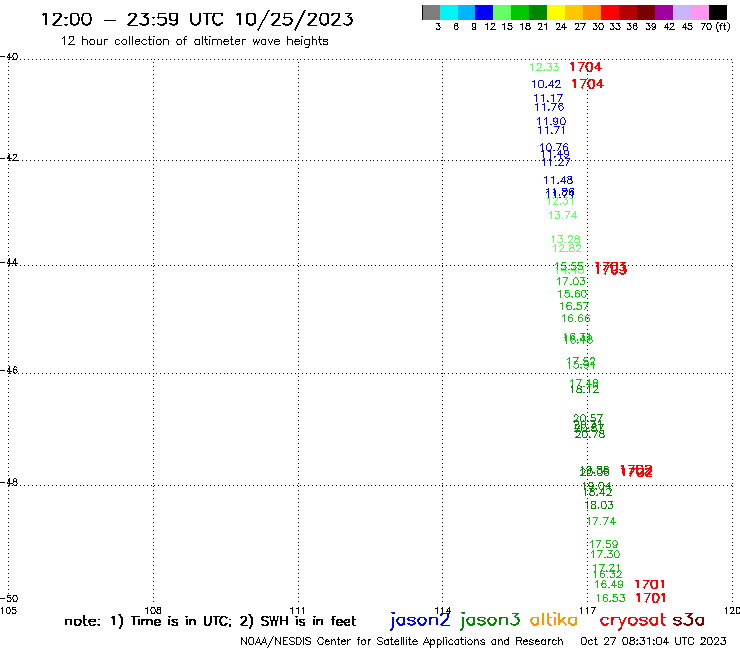Click the s3a satellite label
Image resolution: width=740 pixels, height=650 pixels.
point(688,620)
